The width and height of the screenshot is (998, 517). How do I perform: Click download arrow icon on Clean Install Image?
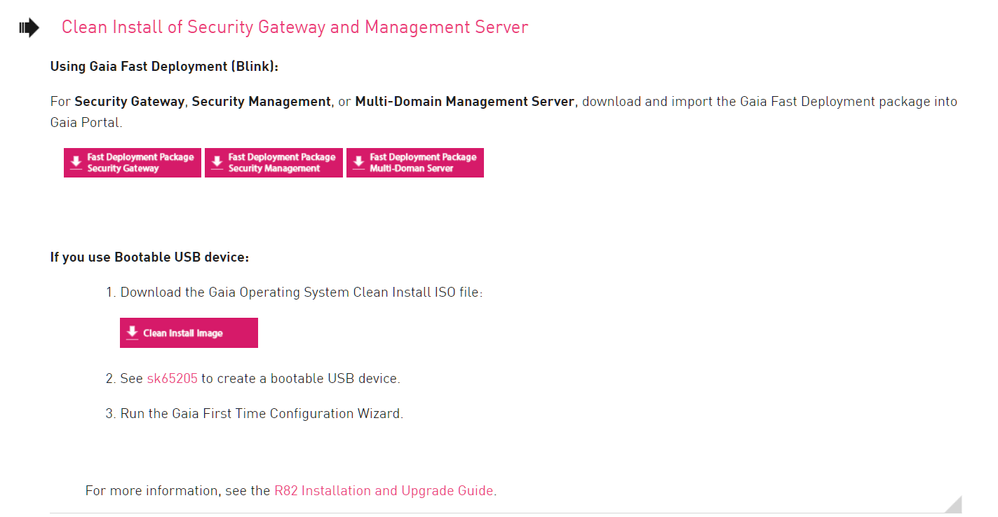pos(132,333)
